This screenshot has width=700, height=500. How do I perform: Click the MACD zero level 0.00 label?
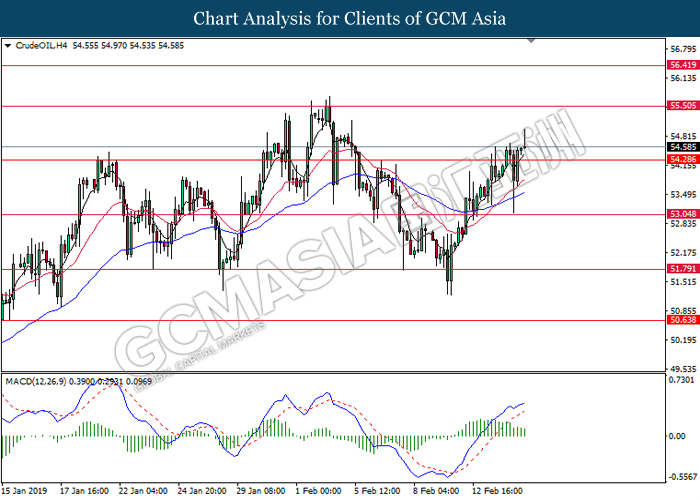[677, 436]
